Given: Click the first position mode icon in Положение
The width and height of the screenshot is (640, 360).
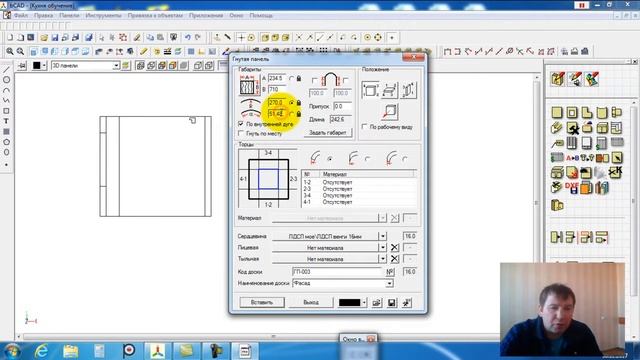Looking at the screenshot, I should [x=370, y=90].
